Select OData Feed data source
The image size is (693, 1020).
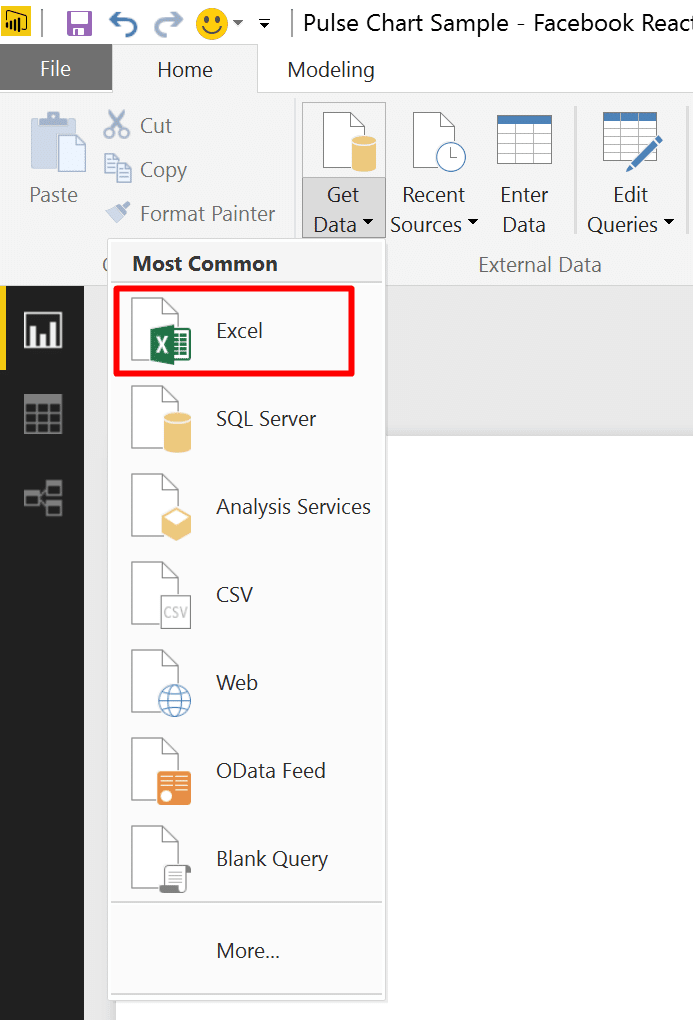[247, 770]
